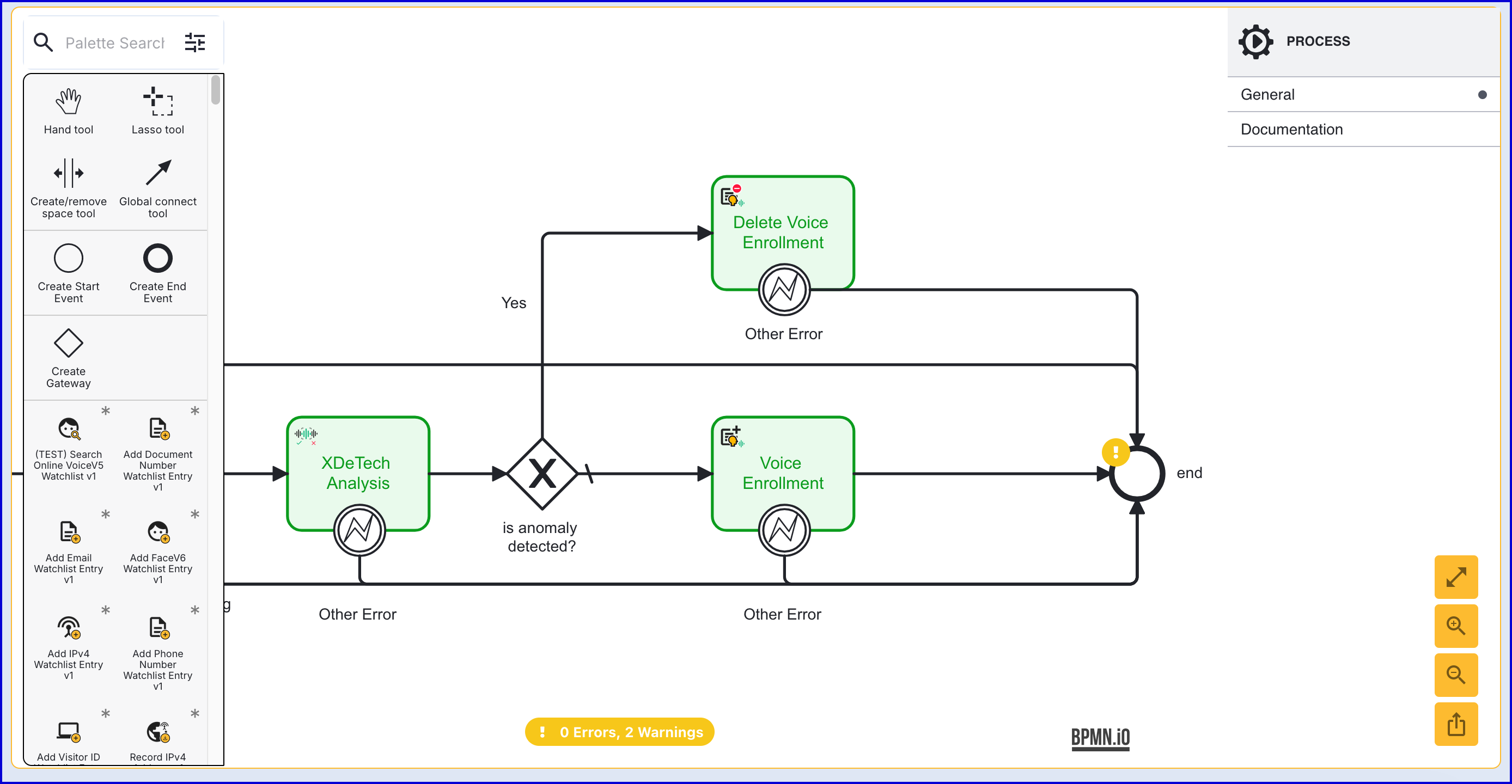
Task: Select Create End Event shape
Action: 157,273
